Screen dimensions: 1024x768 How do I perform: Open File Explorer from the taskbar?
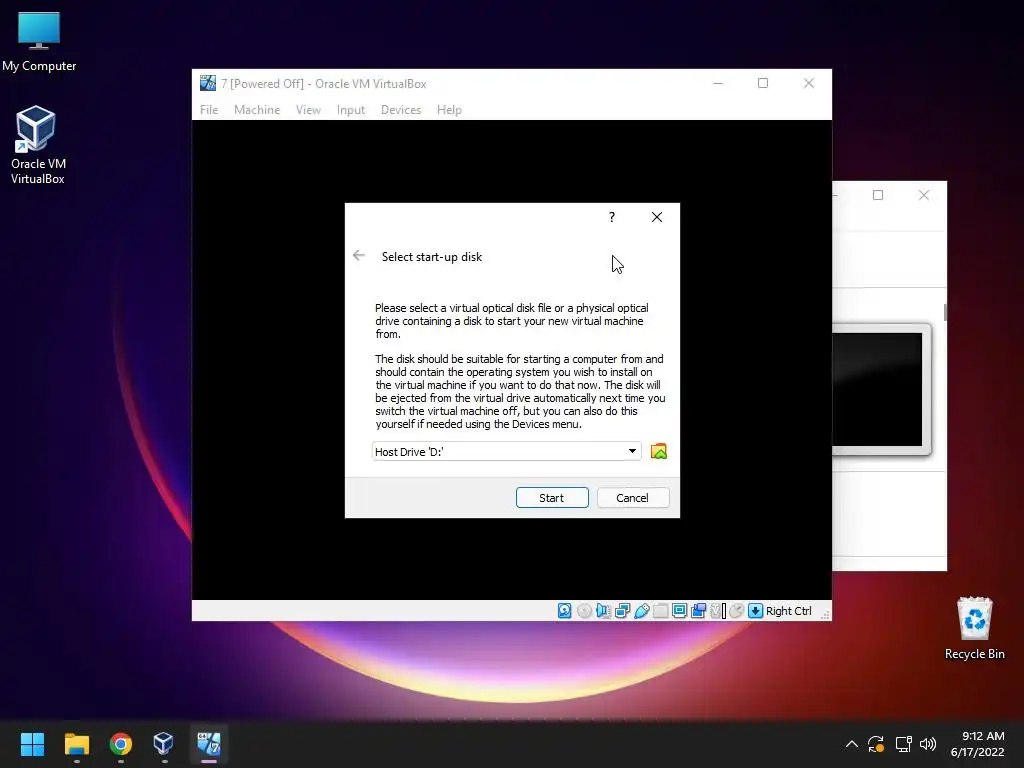[x=76, y=744]
